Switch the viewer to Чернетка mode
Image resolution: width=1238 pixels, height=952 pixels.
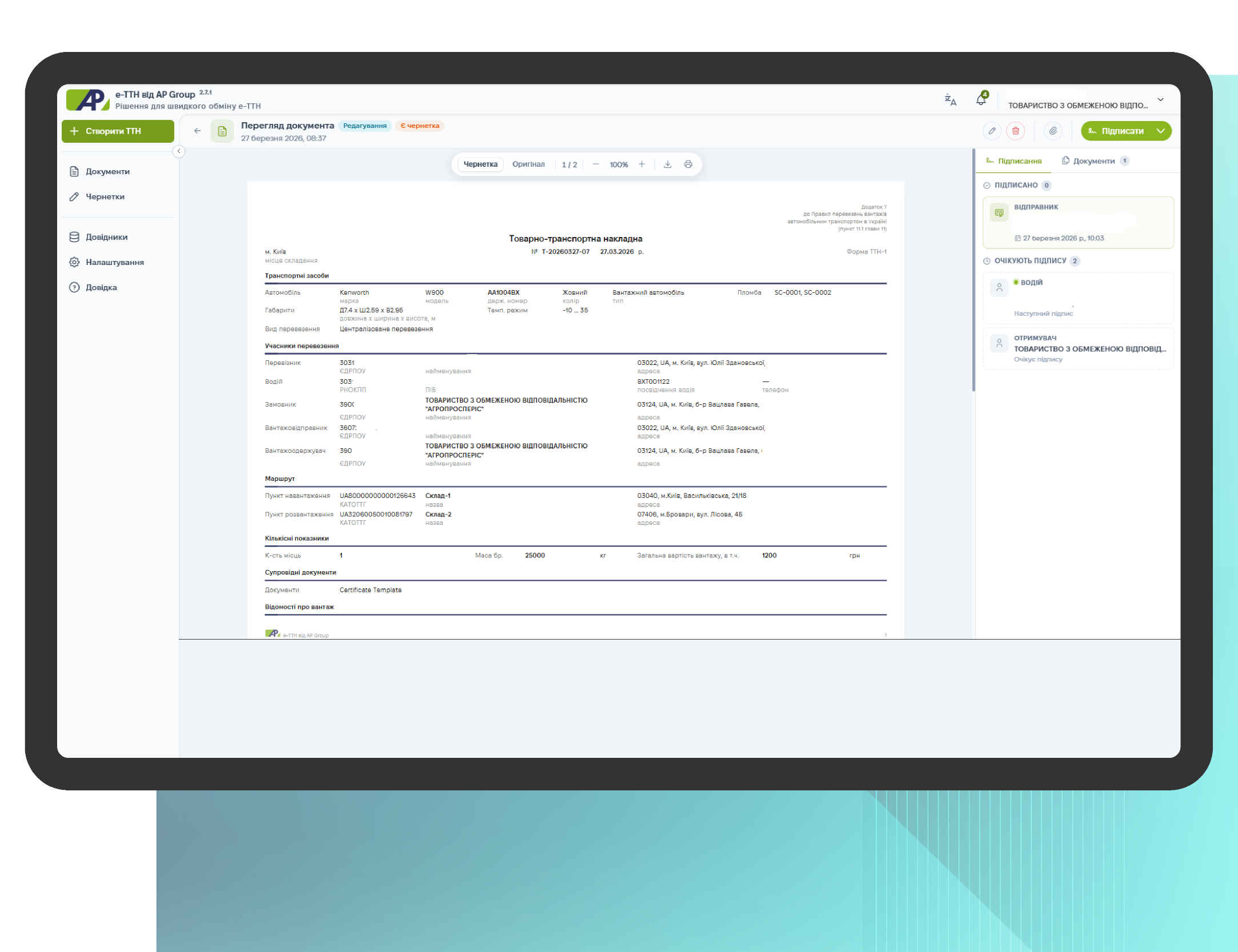480,164
